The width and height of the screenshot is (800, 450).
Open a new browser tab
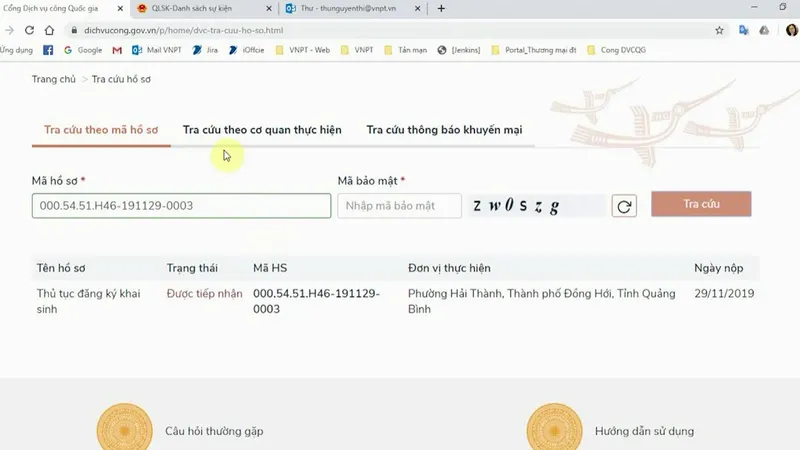click(441, 9)
